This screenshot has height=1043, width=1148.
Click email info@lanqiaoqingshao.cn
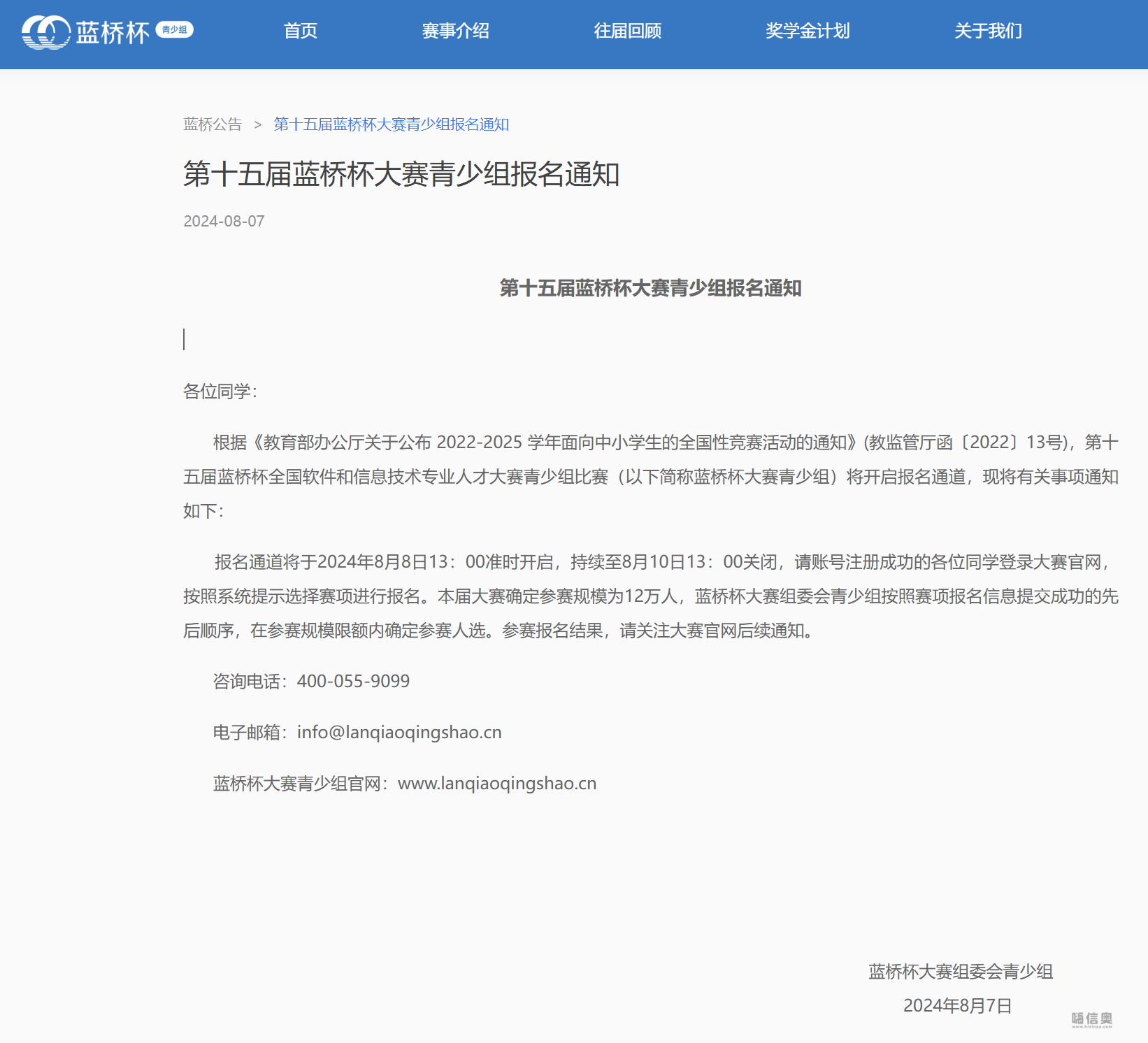point(399,732)
